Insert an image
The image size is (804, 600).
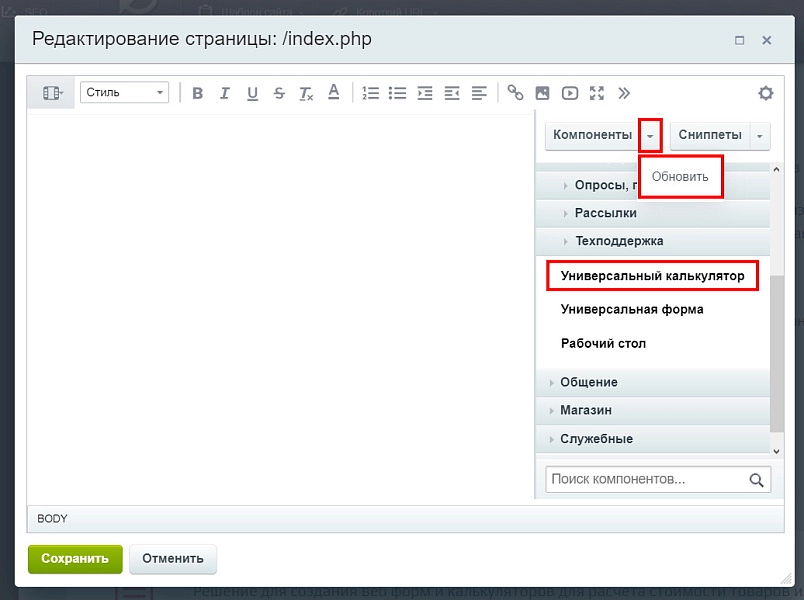pos(542,93)
